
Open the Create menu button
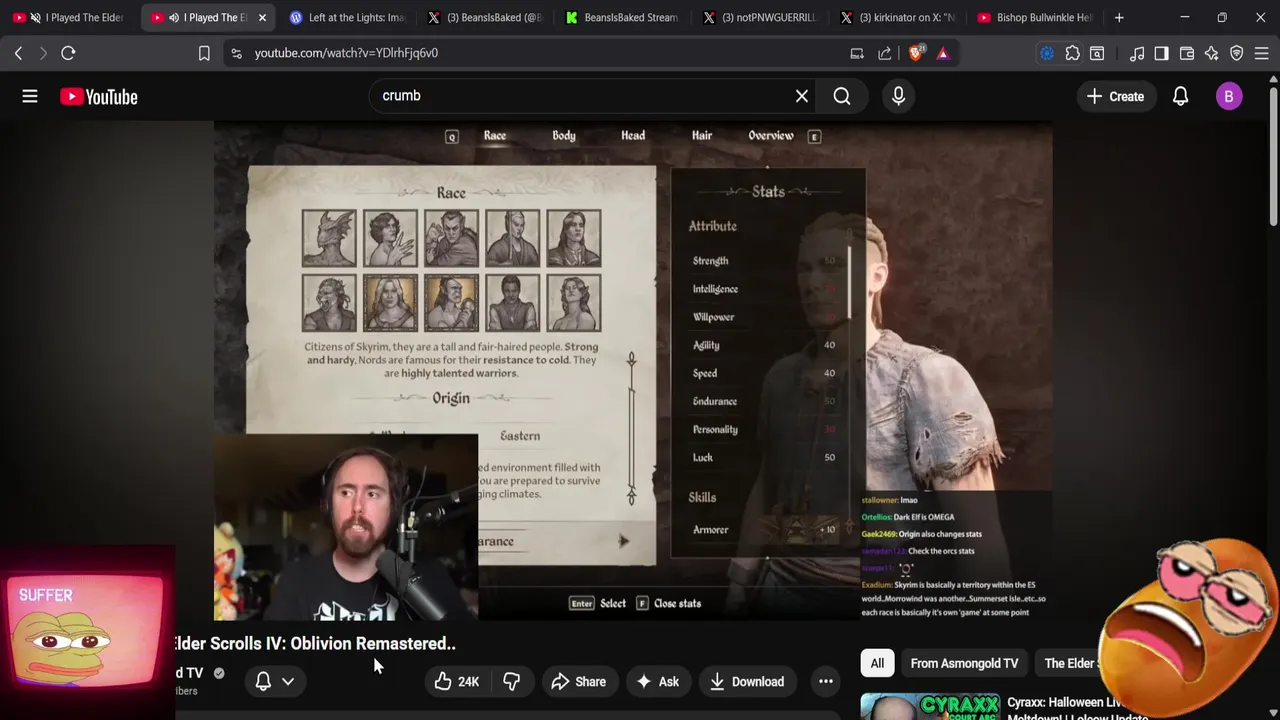(1115, 96)
